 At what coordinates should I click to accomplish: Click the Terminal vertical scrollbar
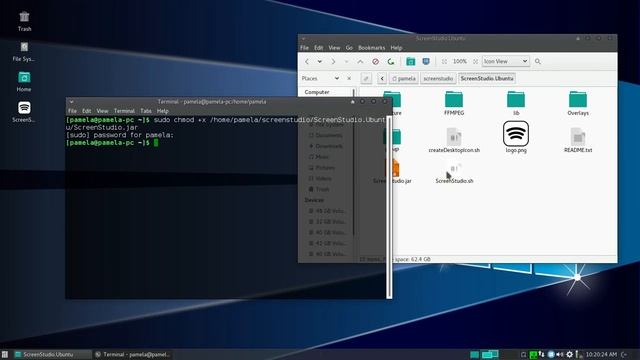[x=389, y=207]
